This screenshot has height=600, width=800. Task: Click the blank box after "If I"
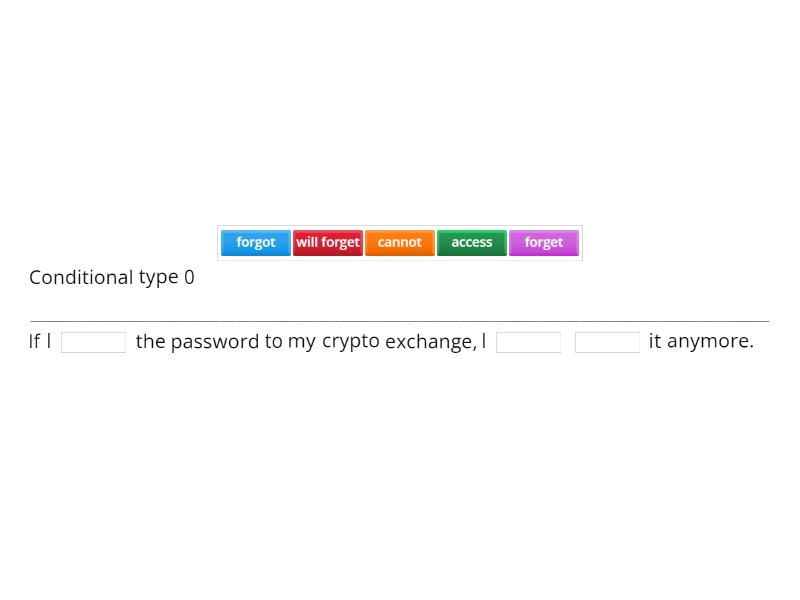coord(93,342)
